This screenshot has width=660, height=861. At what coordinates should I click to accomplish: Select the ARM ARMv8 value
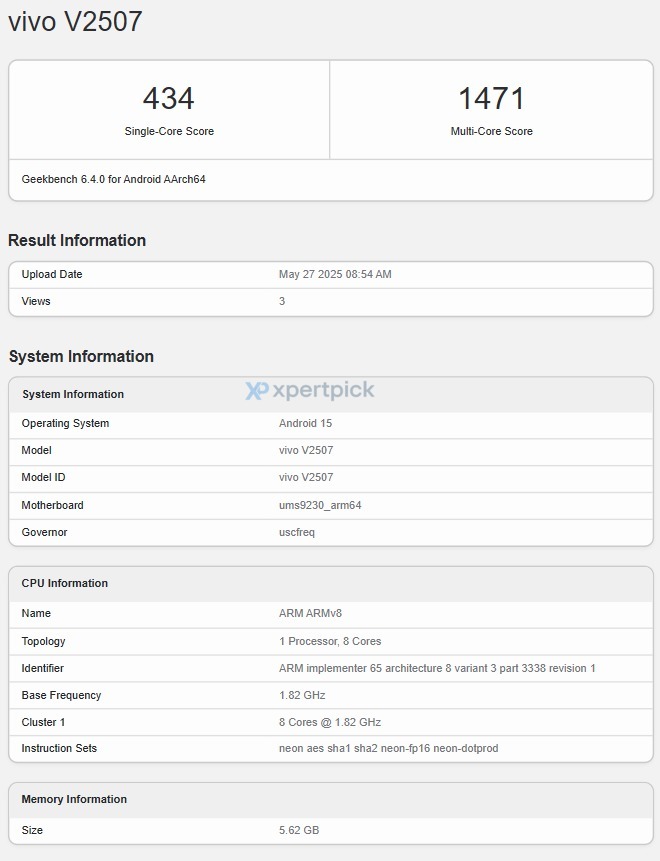tap(310, 613)
